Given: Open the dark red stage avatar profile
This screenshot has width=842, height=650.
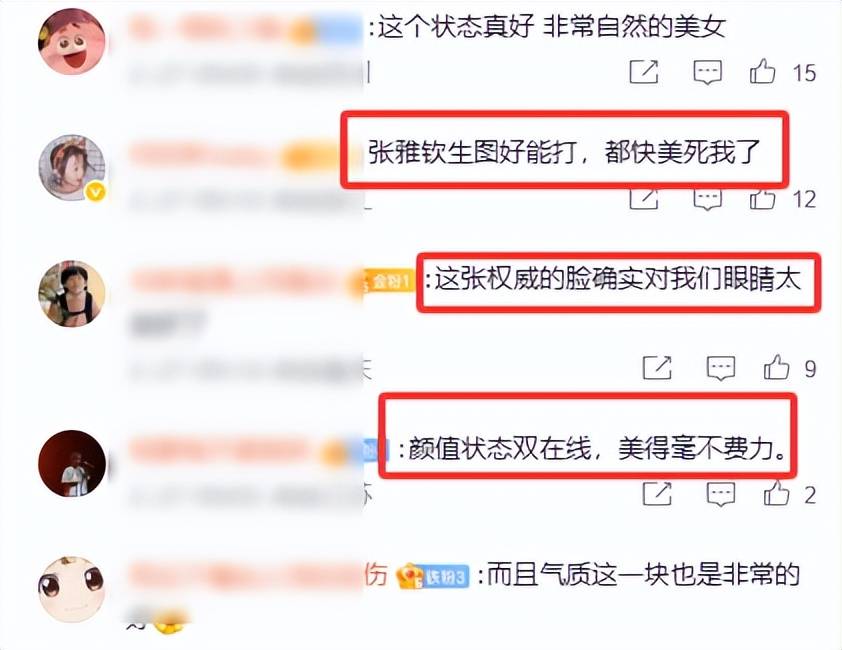Looking at the screenshot, I should tap(72, 463).
